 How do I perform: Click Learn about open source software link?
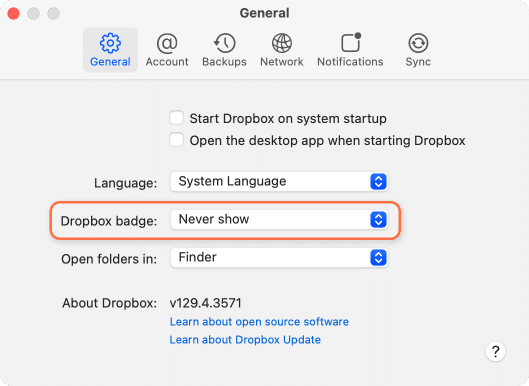259,322
